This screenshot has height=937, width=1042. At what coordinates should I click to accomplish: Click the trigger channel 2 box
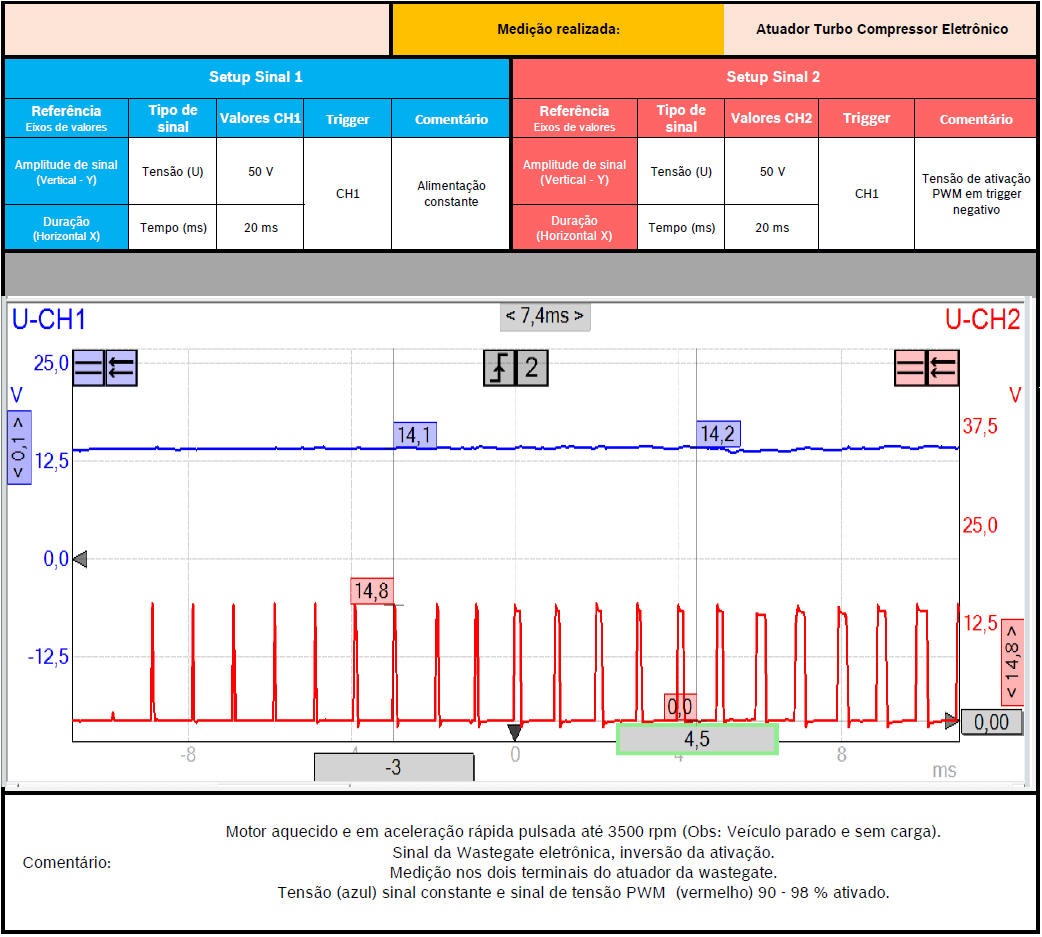coord(532,368)
